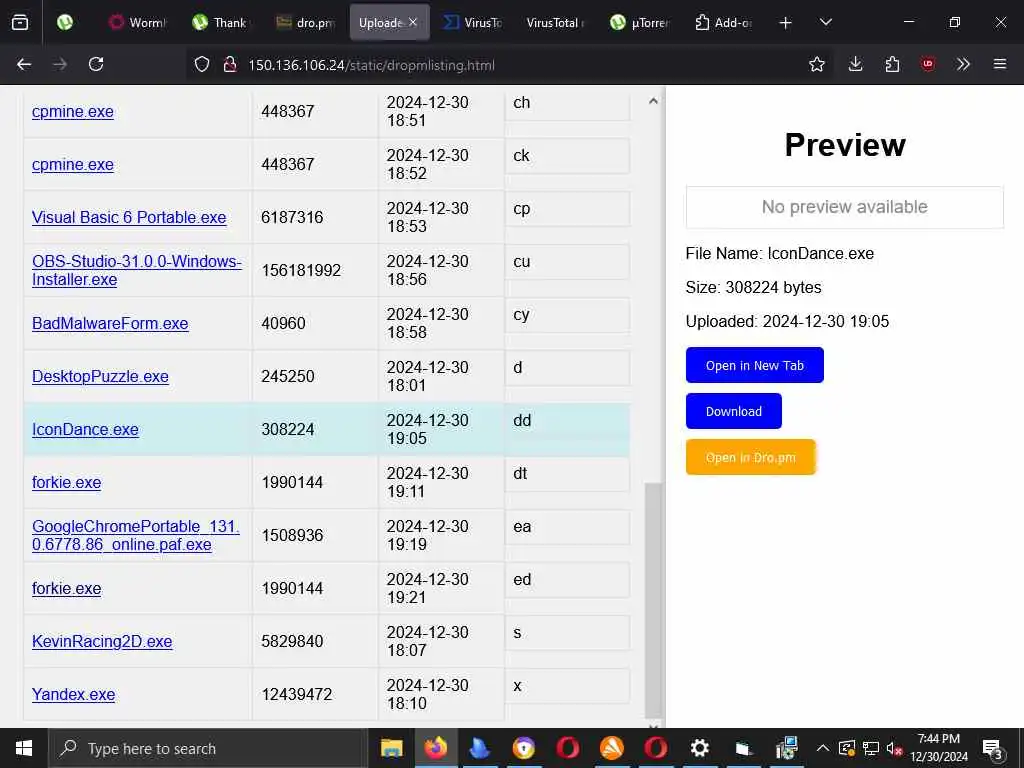This screenshot has height=768, width=1024.
Task: Open the DesktopPuzzle.exe link
Action: tap(100, 376)
